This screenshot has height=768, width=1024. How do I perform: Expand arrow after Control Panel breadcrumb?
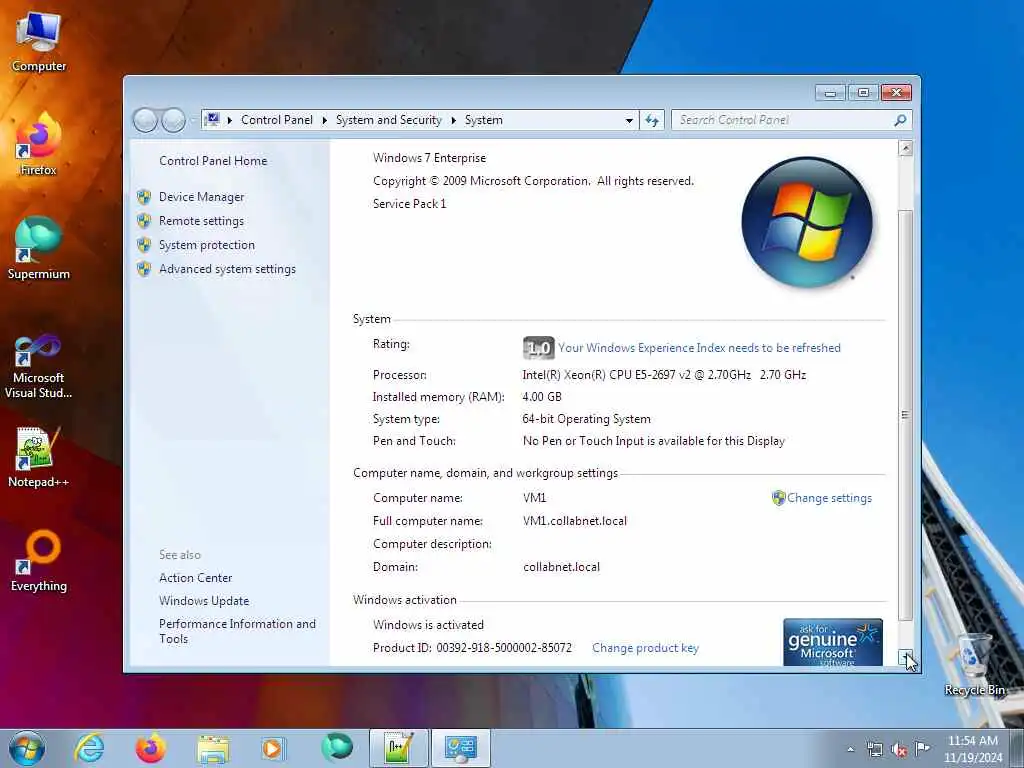[325, 120]
